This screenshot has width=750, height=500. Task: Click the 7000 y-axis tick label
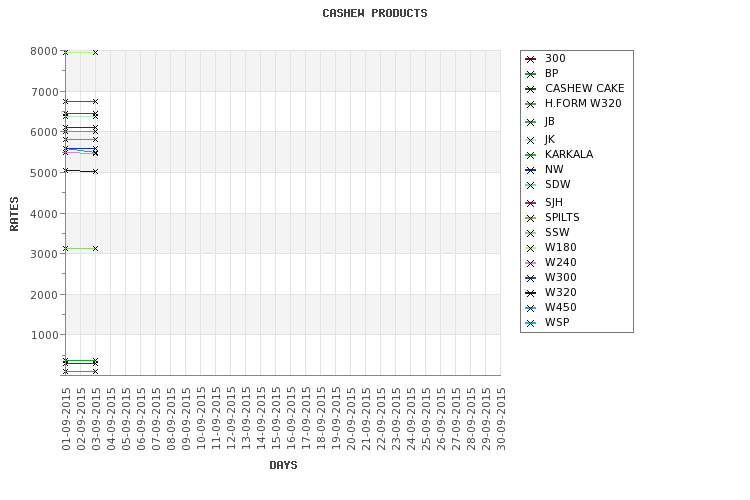click(44, 92)
